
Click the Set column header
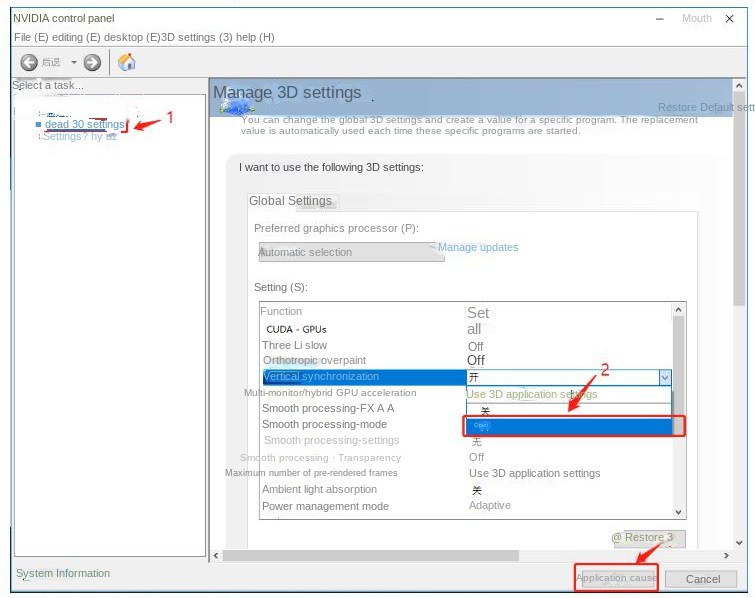(x=478, y=312)
